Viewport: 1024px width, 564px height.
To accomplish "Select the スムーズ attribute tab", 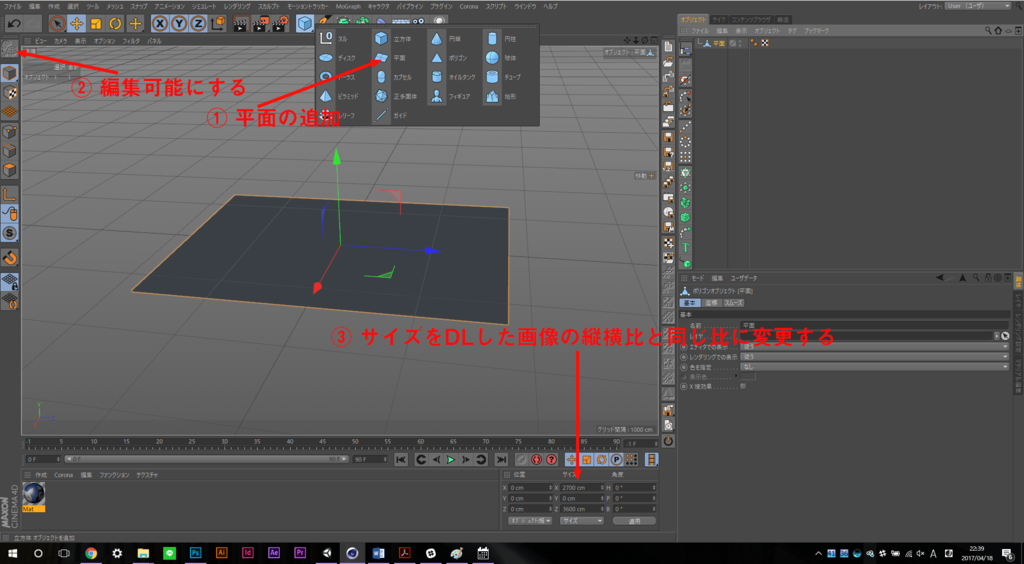I will click(x=733, y=303).
